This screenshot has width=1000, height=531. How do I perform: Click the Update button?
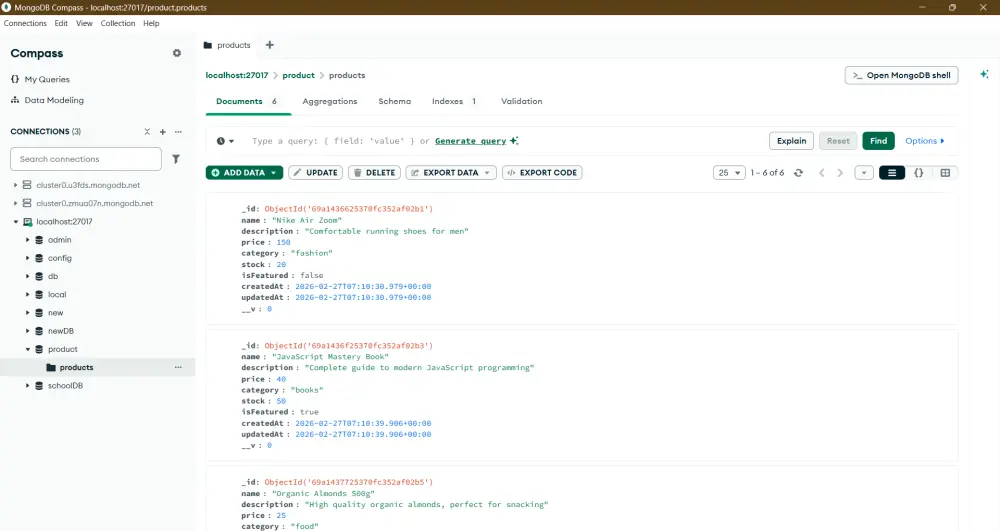pyautogui.click(x=316, y=173)
